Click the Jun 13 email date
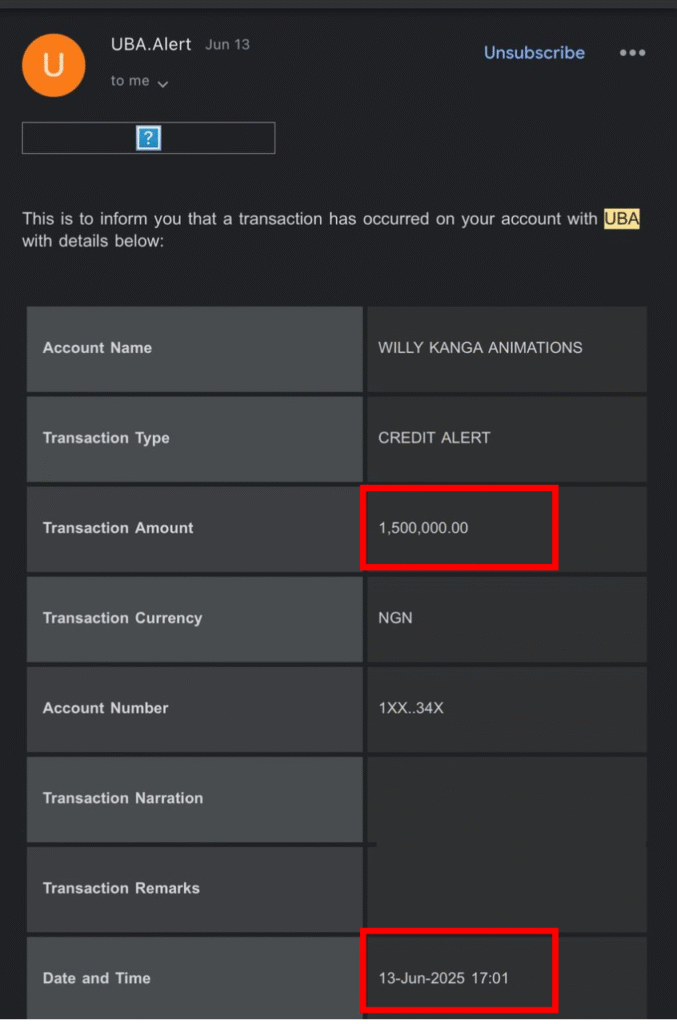Screen dimensions: 677x1024 [227, 45]
